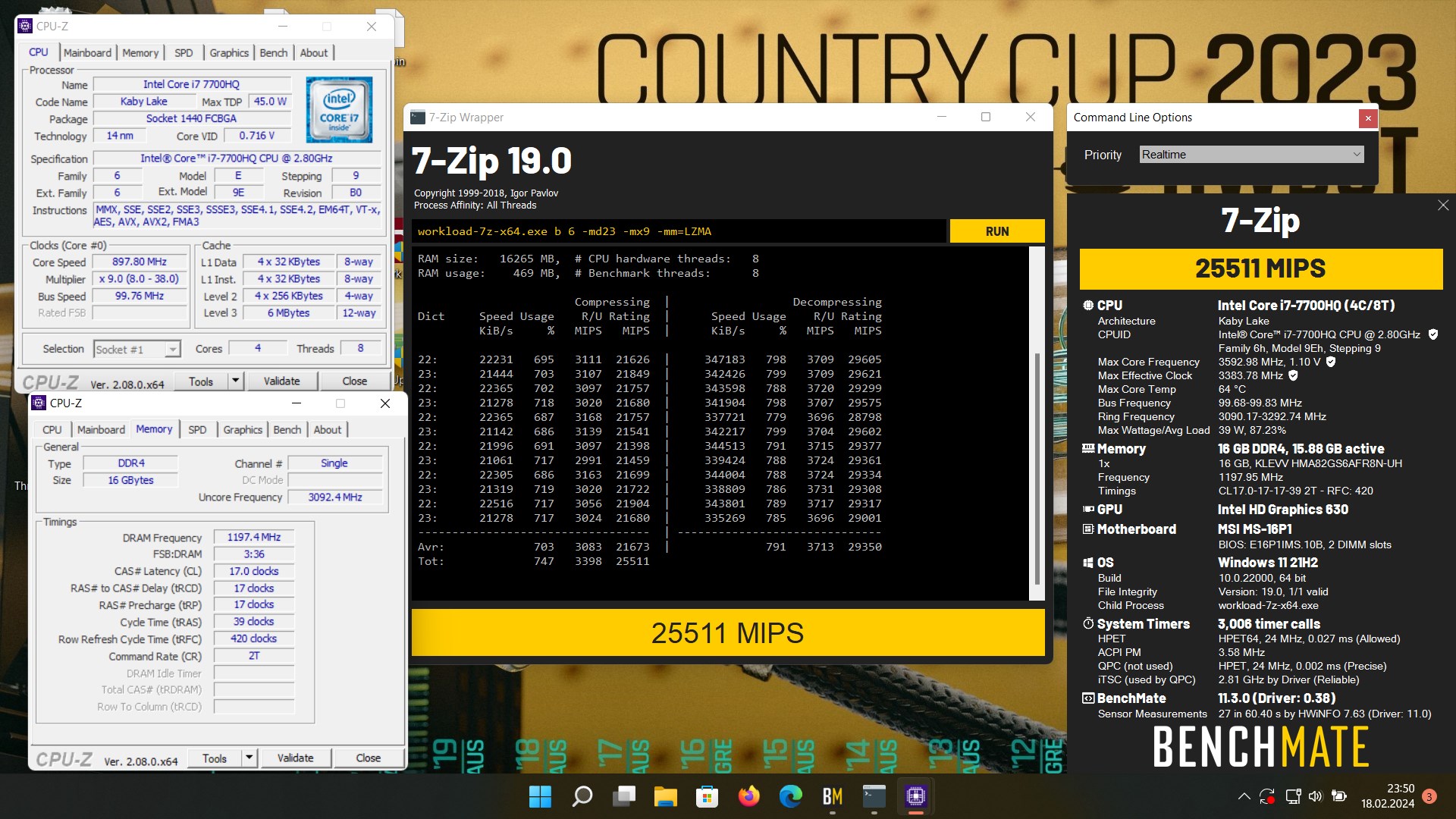Screen dimensions: 1456x819
Task: Click the BenchMate section icon beside version 11.3.0
Action: point(1088,698)
